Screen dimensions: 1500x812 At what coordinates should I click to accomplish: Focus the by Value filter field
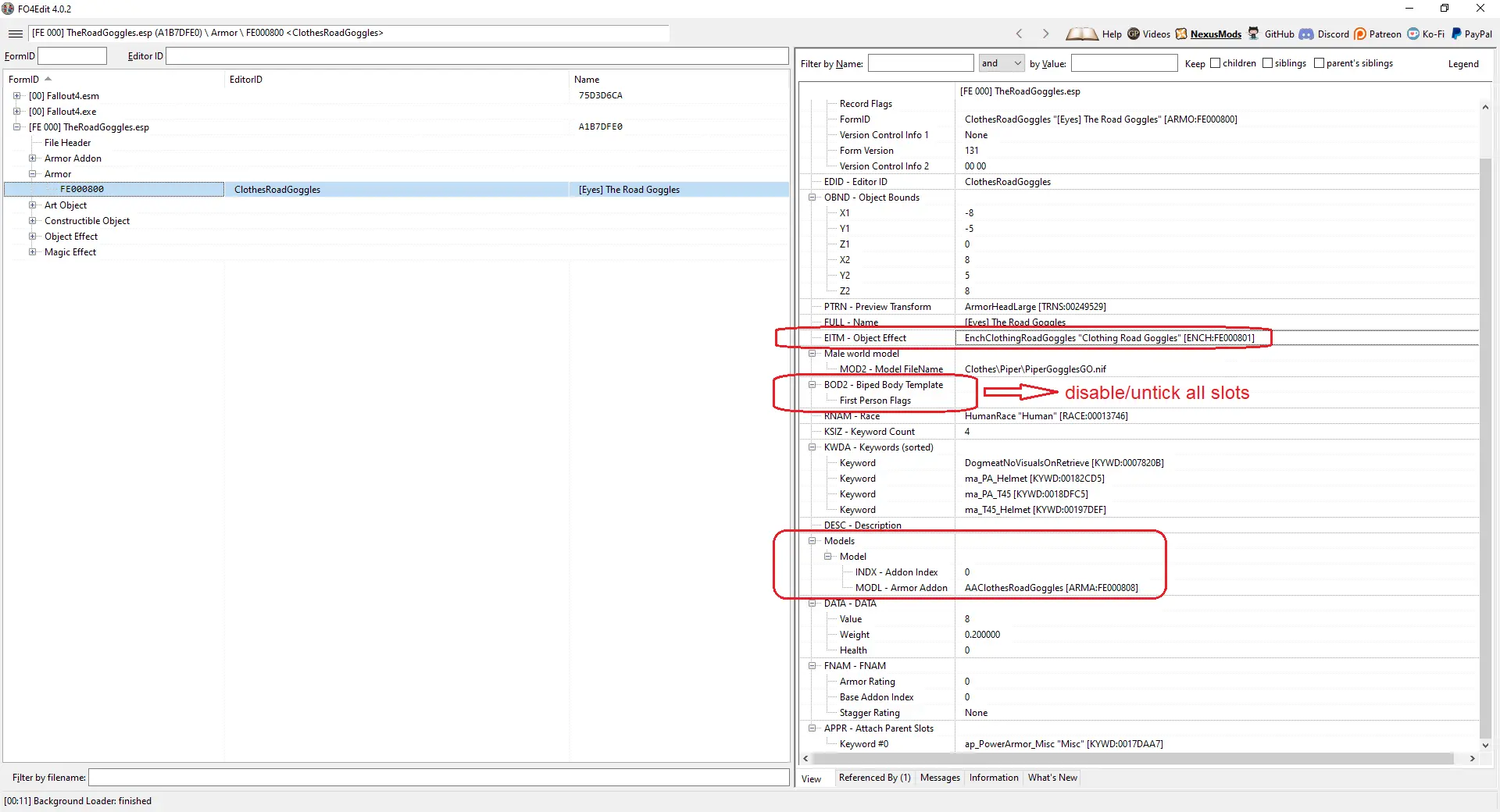pyautogui.click(x=1123, y=63)
